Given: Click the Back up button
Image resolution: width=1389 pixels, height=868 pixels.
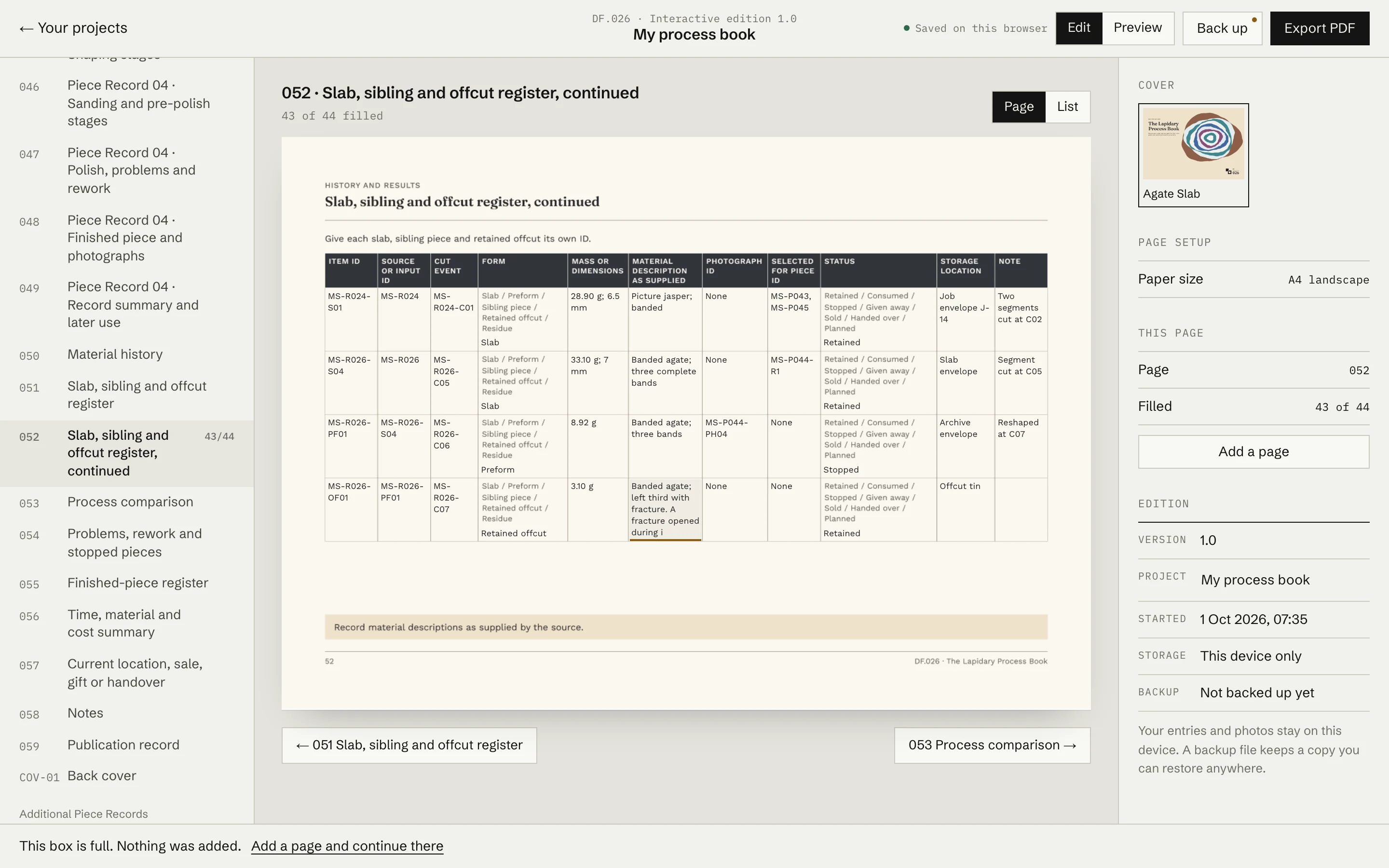Looking at the screenshot, I should (1222, 28).
